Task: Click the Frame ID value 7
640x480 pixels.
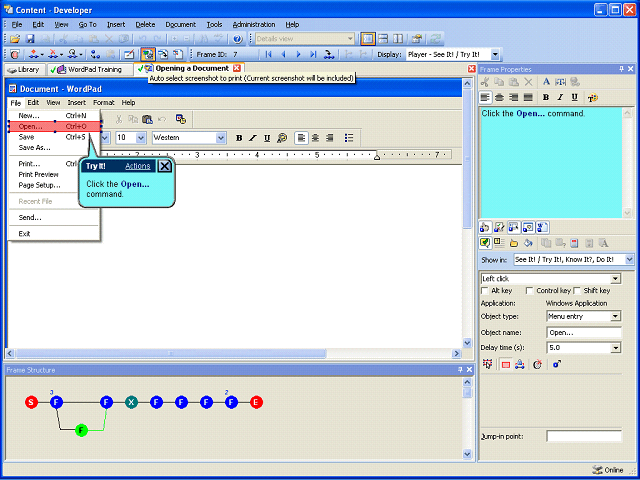Action: (235, 54)
